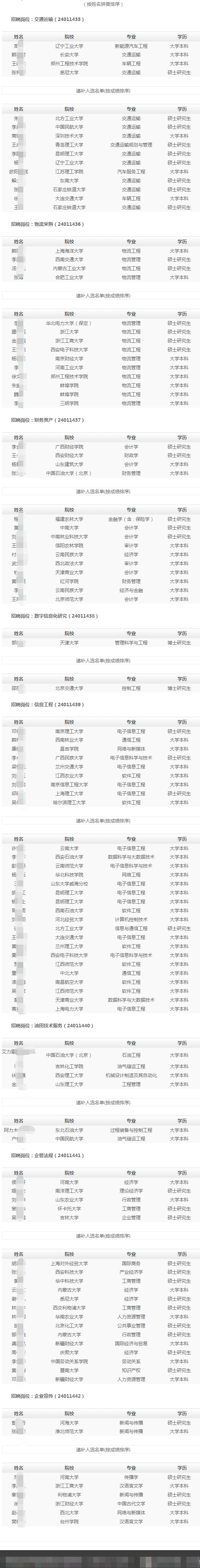Screen dimensions: 200x1568
Task: Select the school cell 东南大学
Action: (x=69, y=181)
